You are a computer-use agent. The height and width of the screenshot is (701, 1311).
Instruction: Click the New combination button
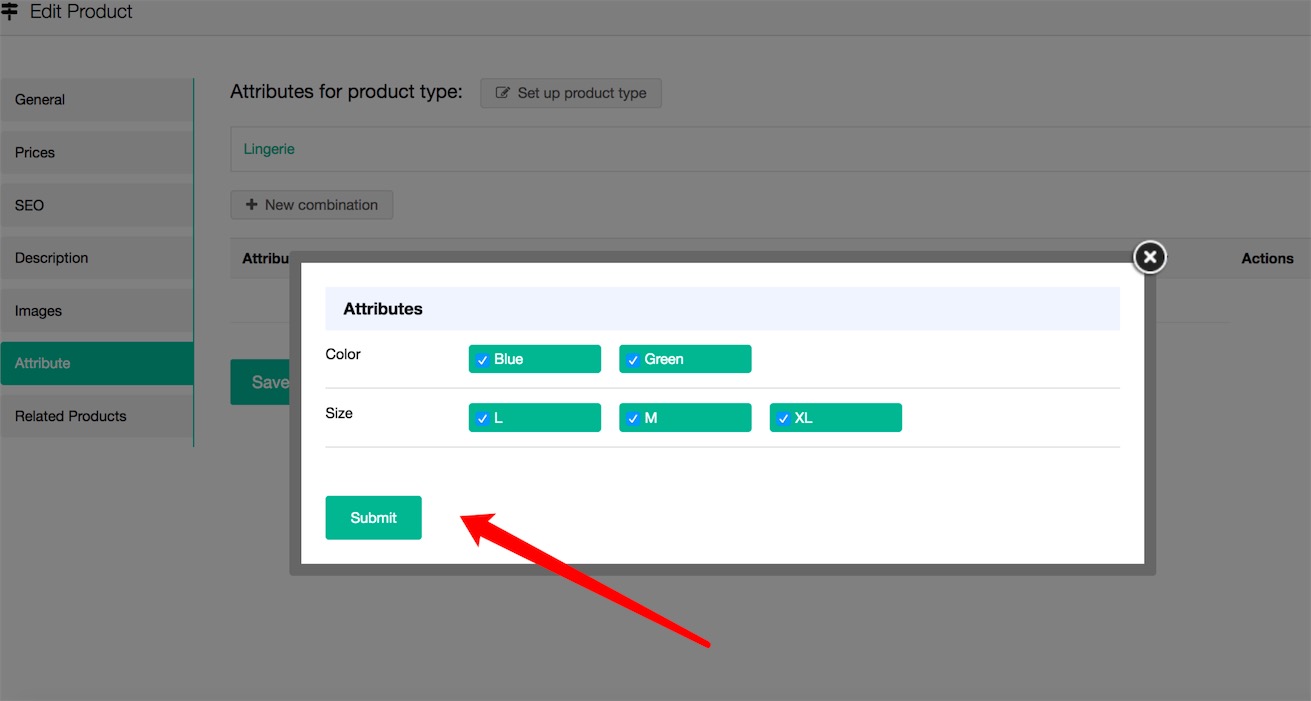[x=312, y=205]
